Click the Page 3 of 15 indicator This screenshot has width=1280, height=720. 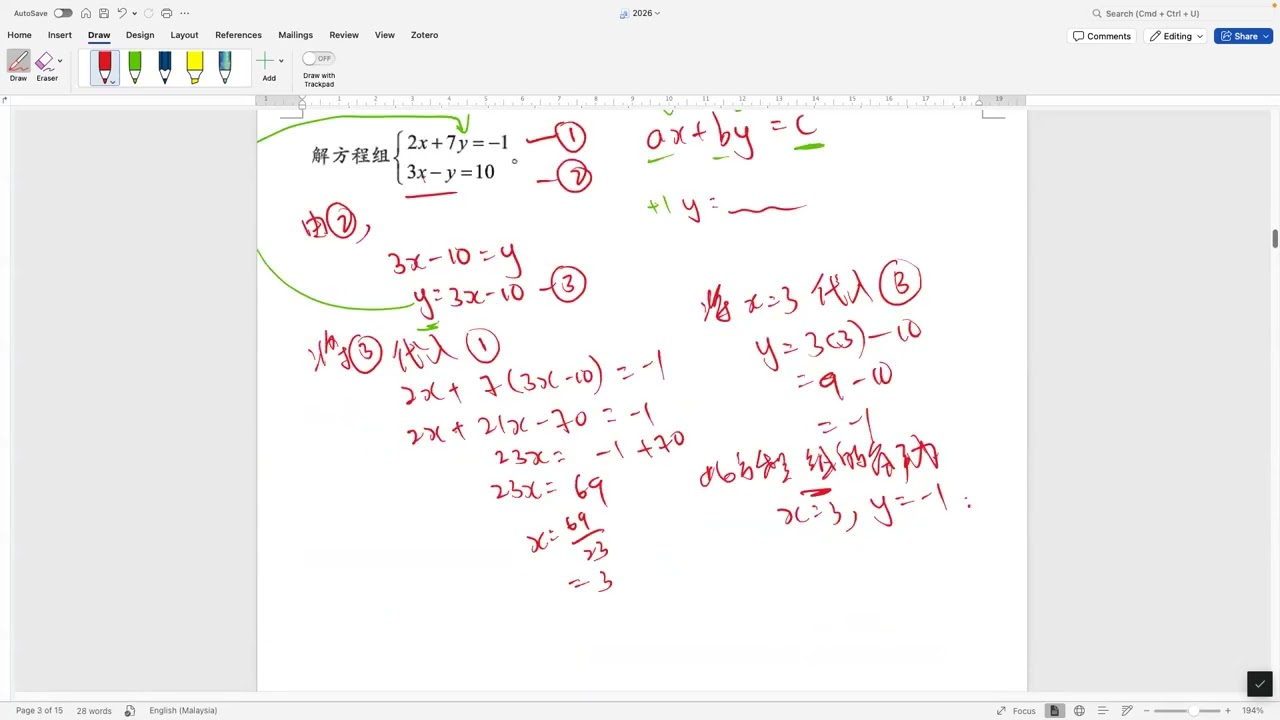tap(39, 710)
